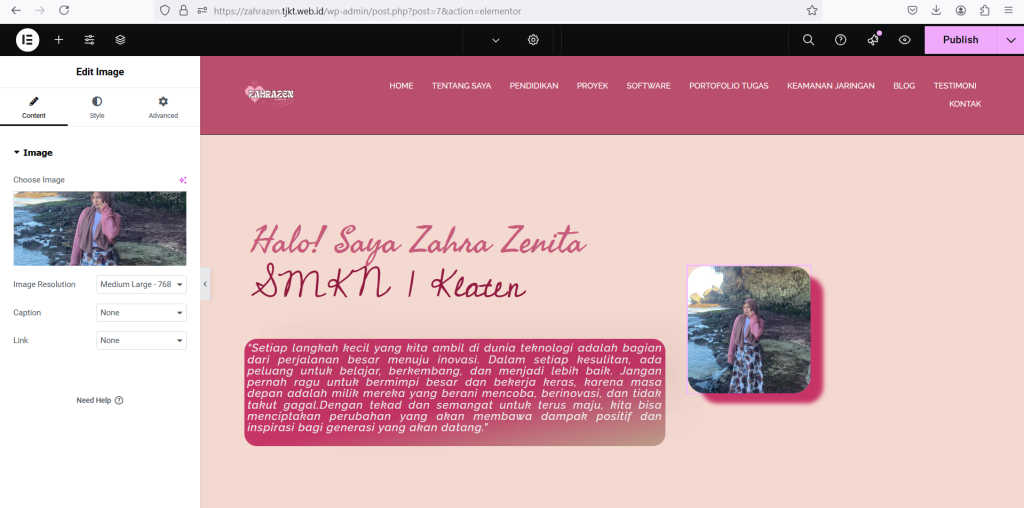Click the AI sparkle icon beside Choose Image
The image size is (1024, 508).
tap(183, 180)
